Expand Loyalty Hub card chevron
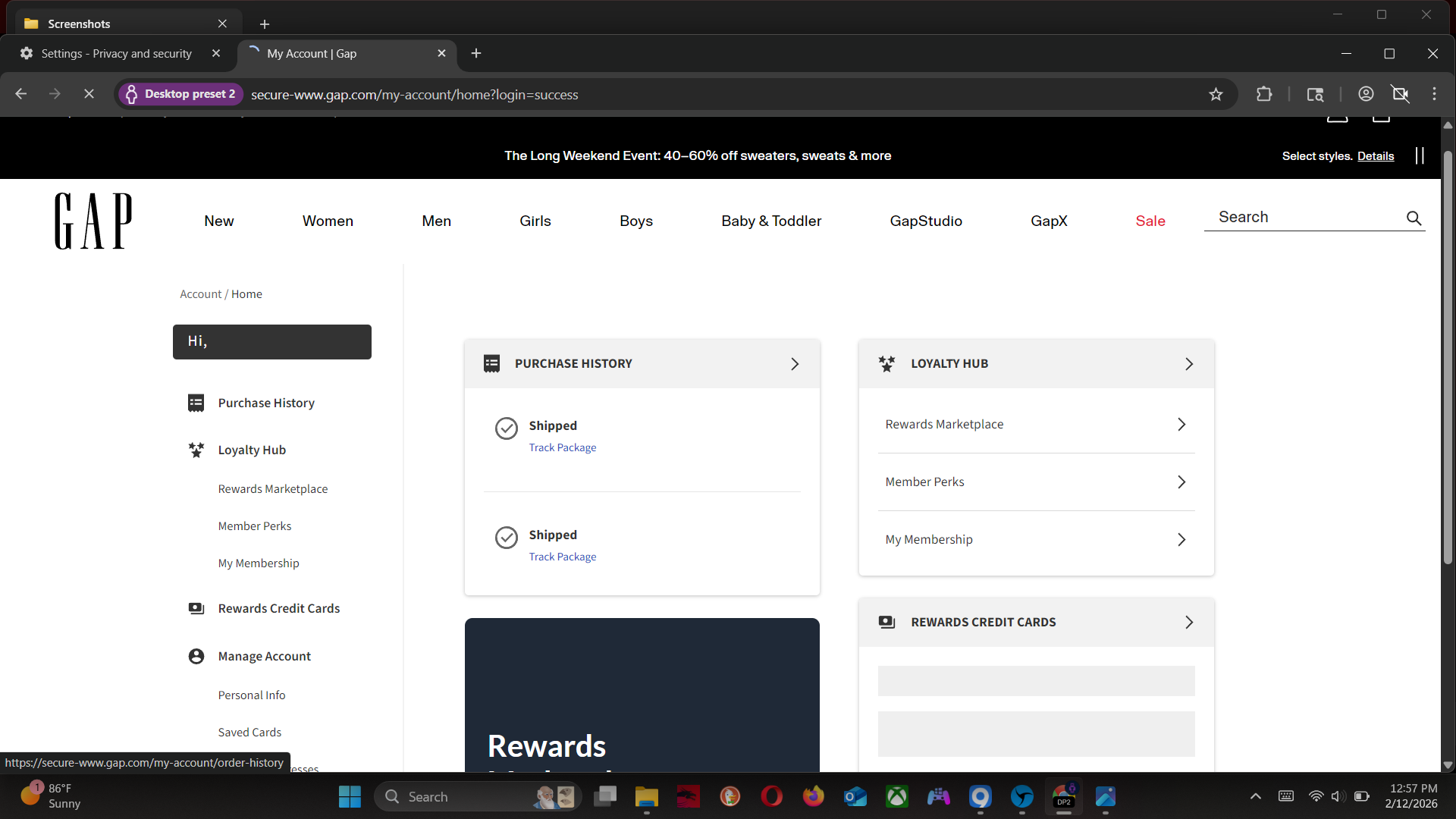Viewport: 1456px width, 819px height. [1189, 364]
